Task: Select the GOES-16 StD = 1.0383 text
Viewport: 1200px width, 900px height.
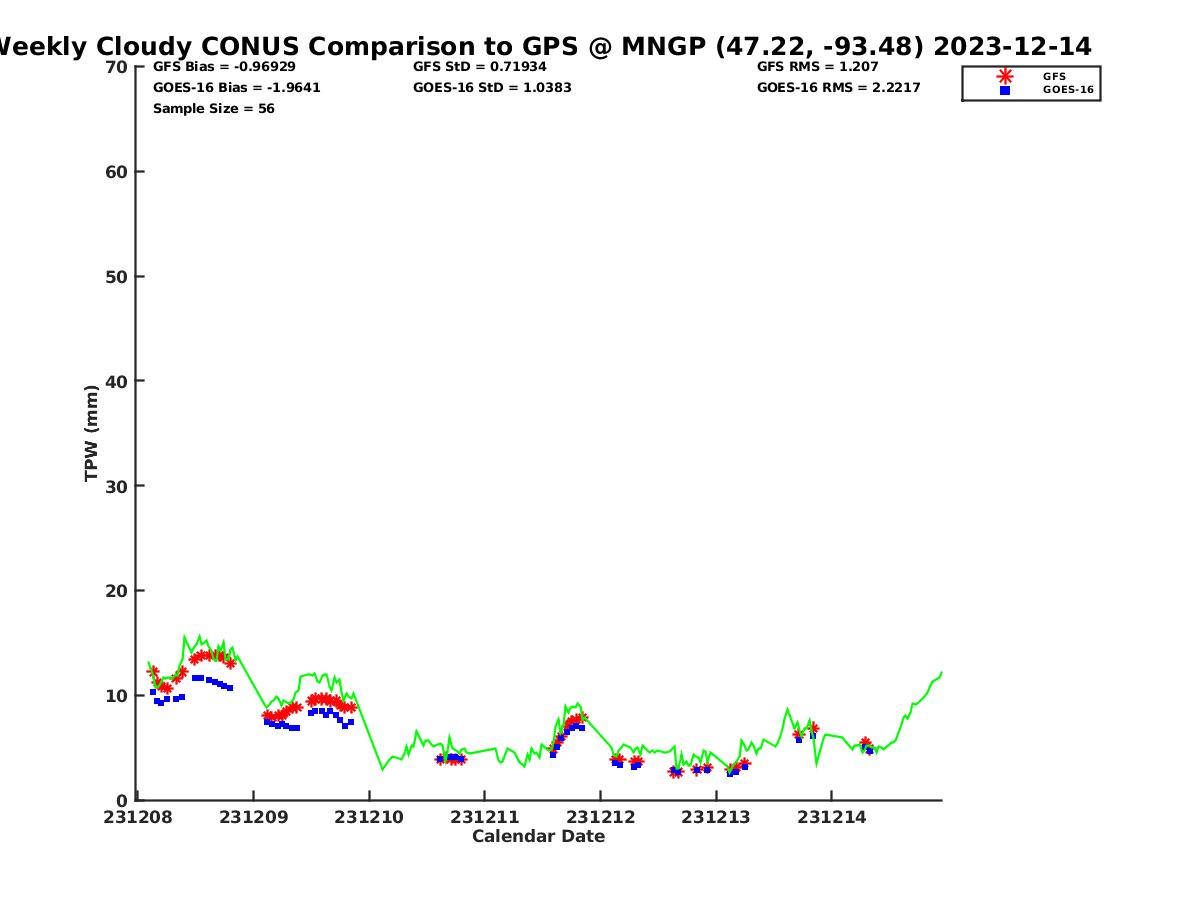Action: click(492, 87)
